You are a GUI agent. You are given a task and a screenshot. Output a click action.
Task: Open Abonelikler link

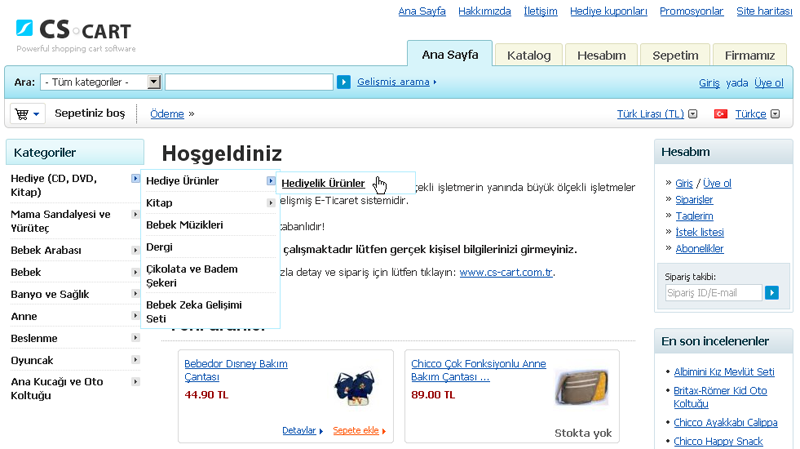tap(699, 248)
